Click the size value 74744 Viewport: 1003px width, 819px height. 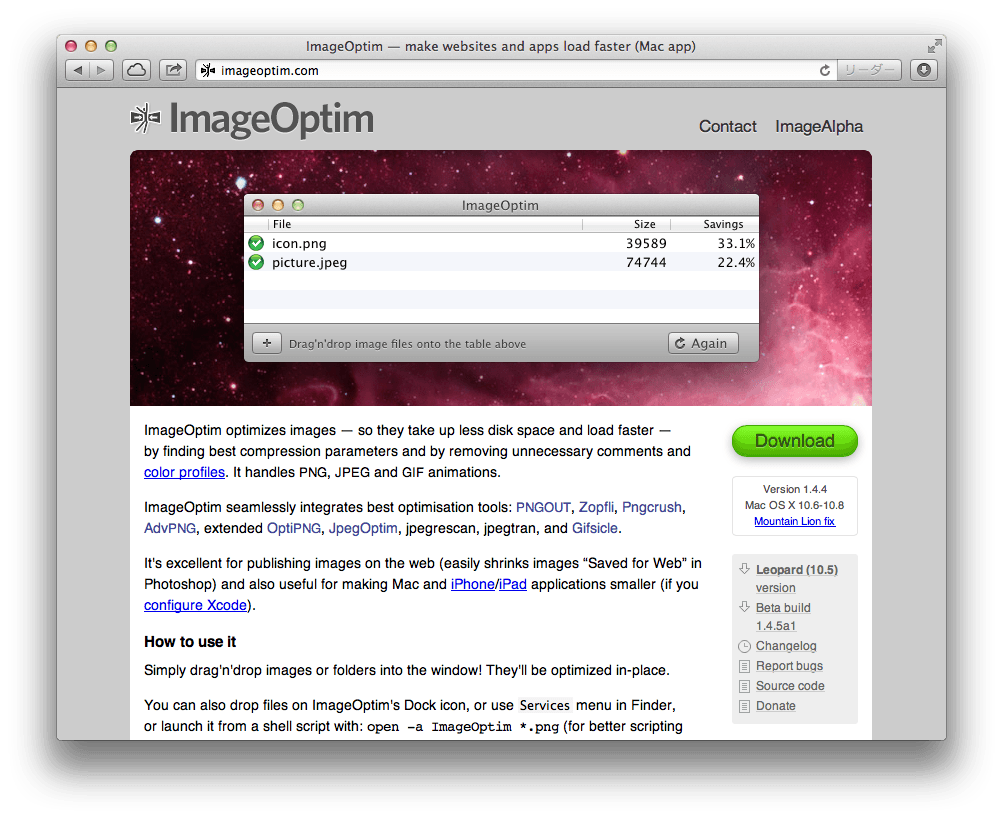(x=646, y=262)
